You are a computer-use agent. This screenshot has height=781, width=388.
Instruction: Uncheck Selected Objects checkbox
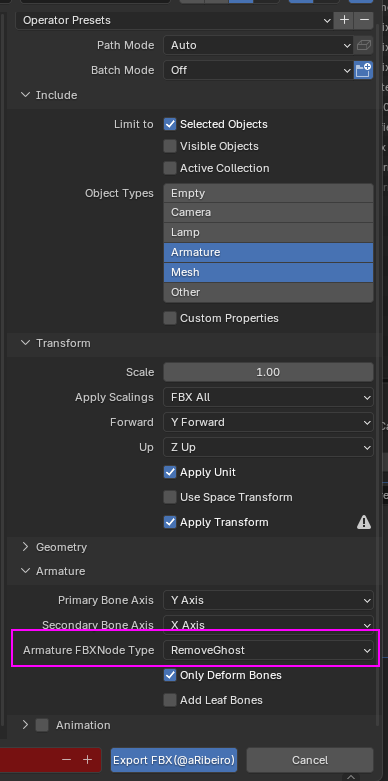pyautogui.click(x=170, y=125)
